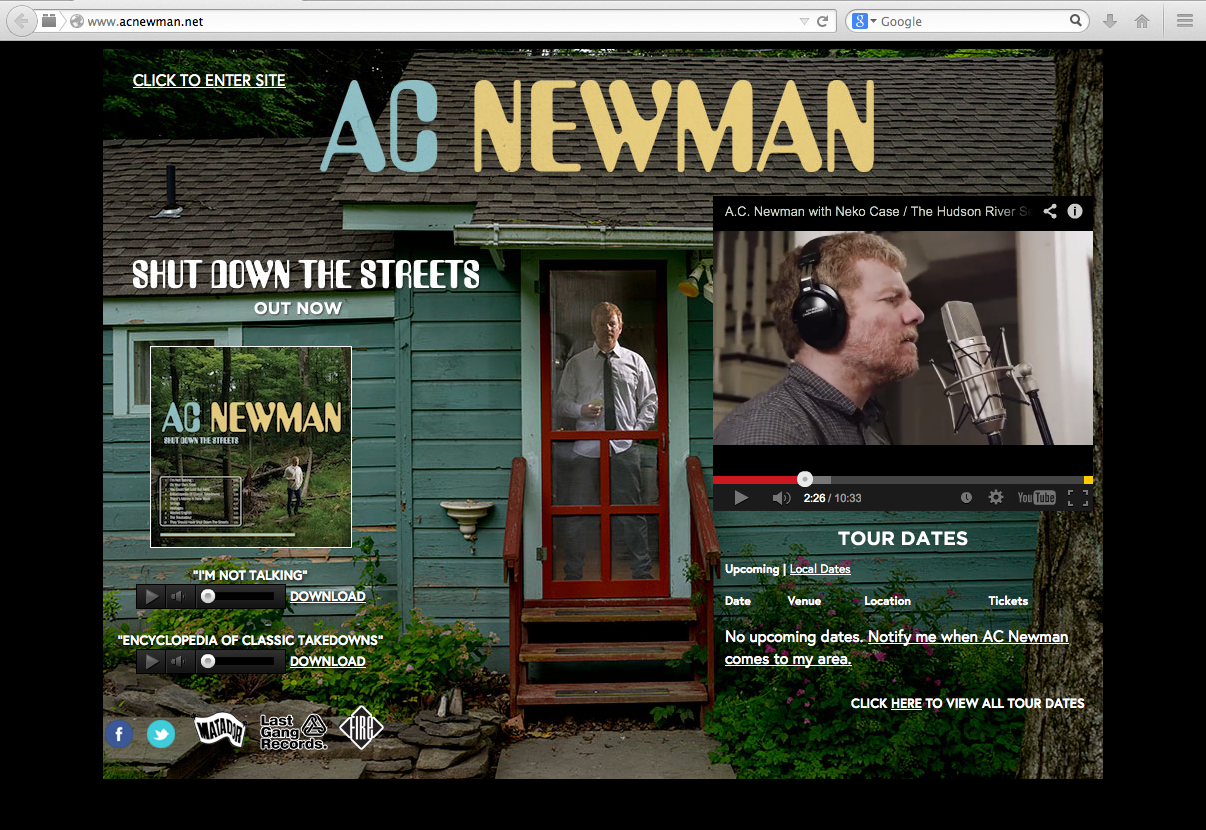This screenshot has width=1206, height=830.
Task: Toggle mute on the YouTube player
Action: pyautogui.click(x=781, y=497)
